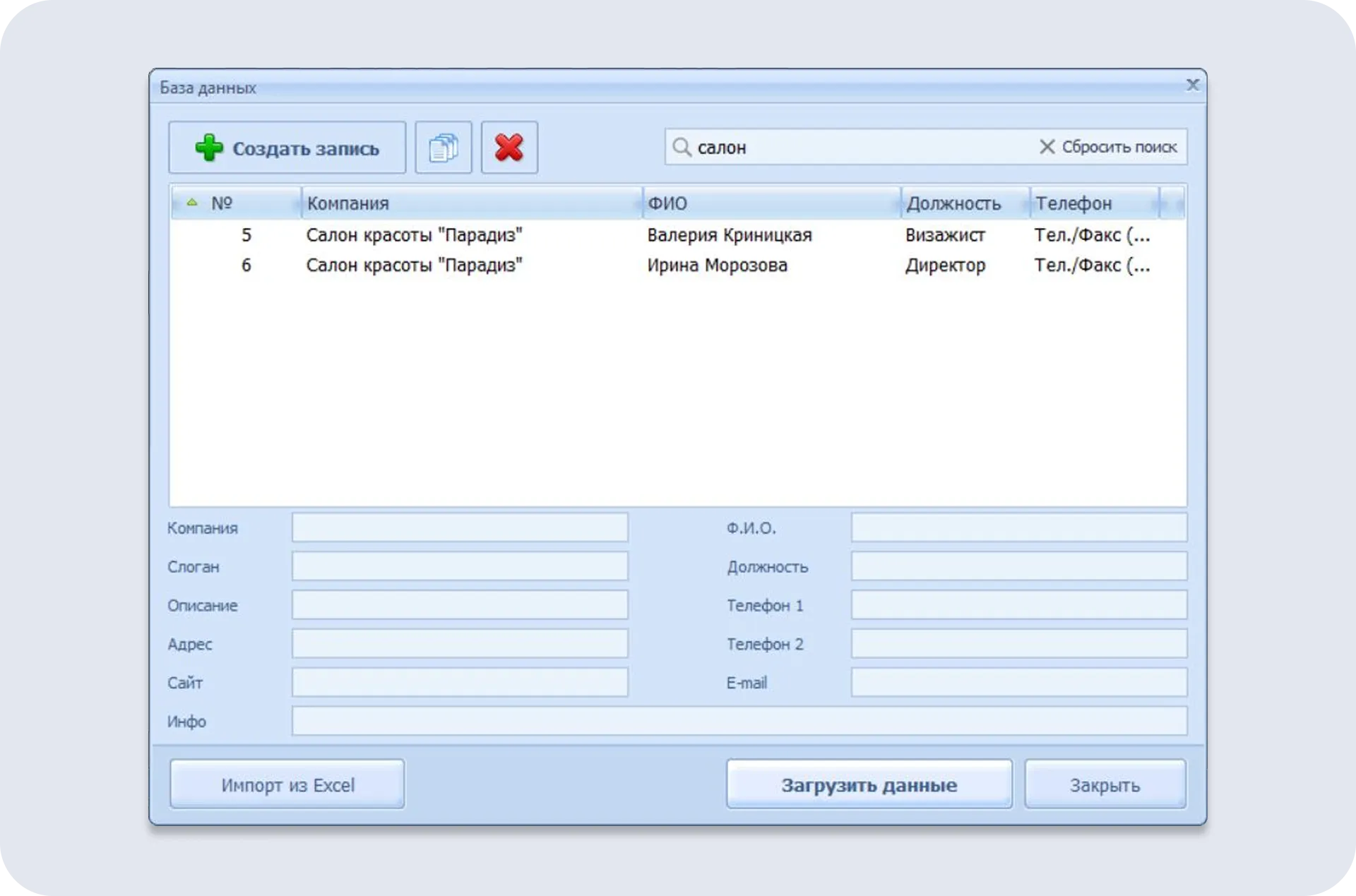The height and width of the screenshot is (896, 1356).
Task: Click record number 5 cell
Action: pyautogui.click(x=246, y=235)
